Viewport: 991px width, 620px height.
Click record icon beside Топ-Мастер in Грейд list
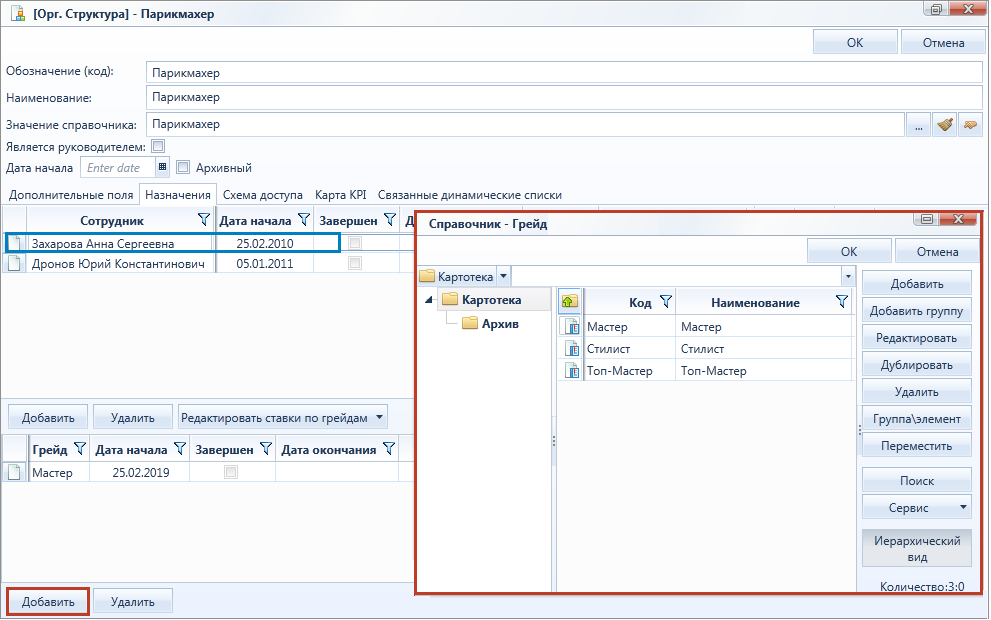coord(571,371)
